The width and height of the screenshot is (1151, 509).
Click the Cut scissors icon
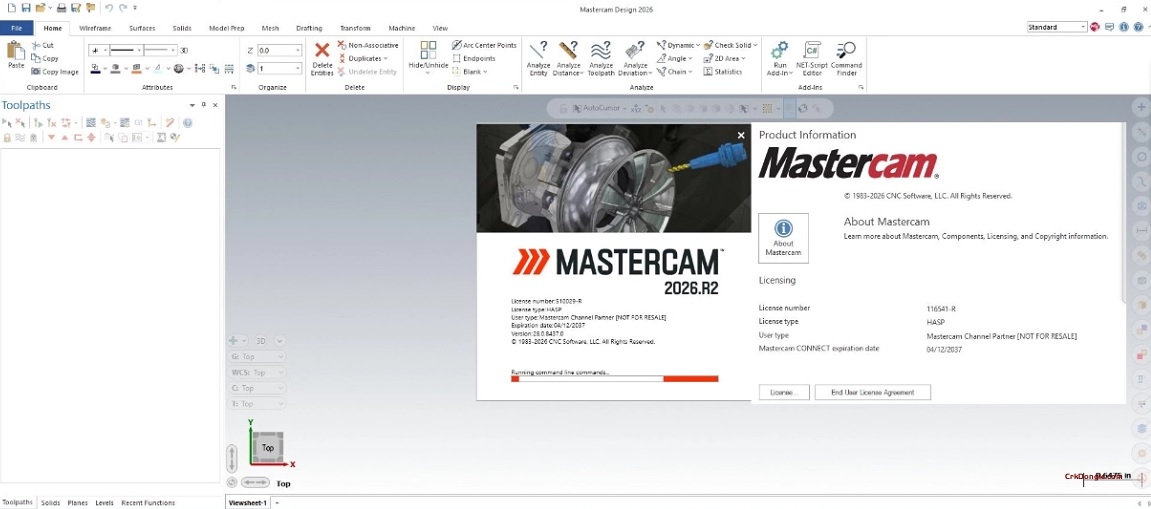[x=36, y=46]
